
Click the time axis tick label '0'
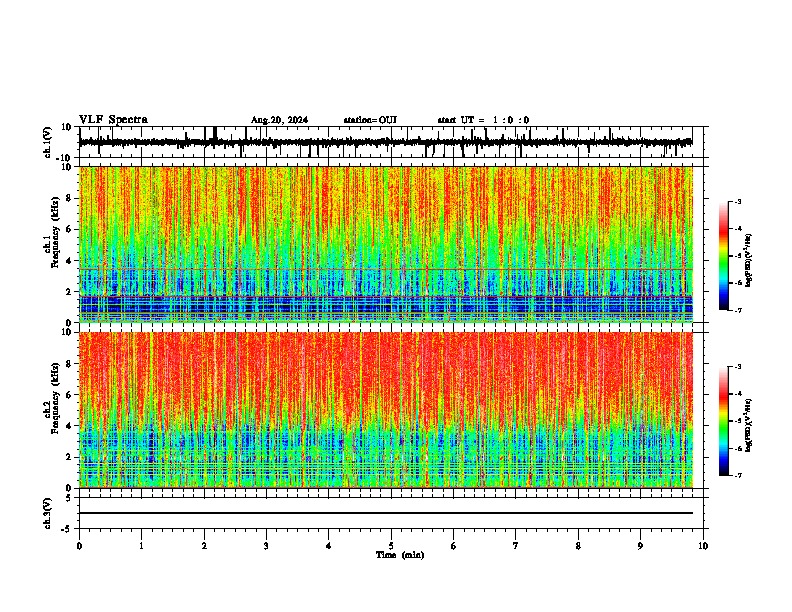coord(79,546)
